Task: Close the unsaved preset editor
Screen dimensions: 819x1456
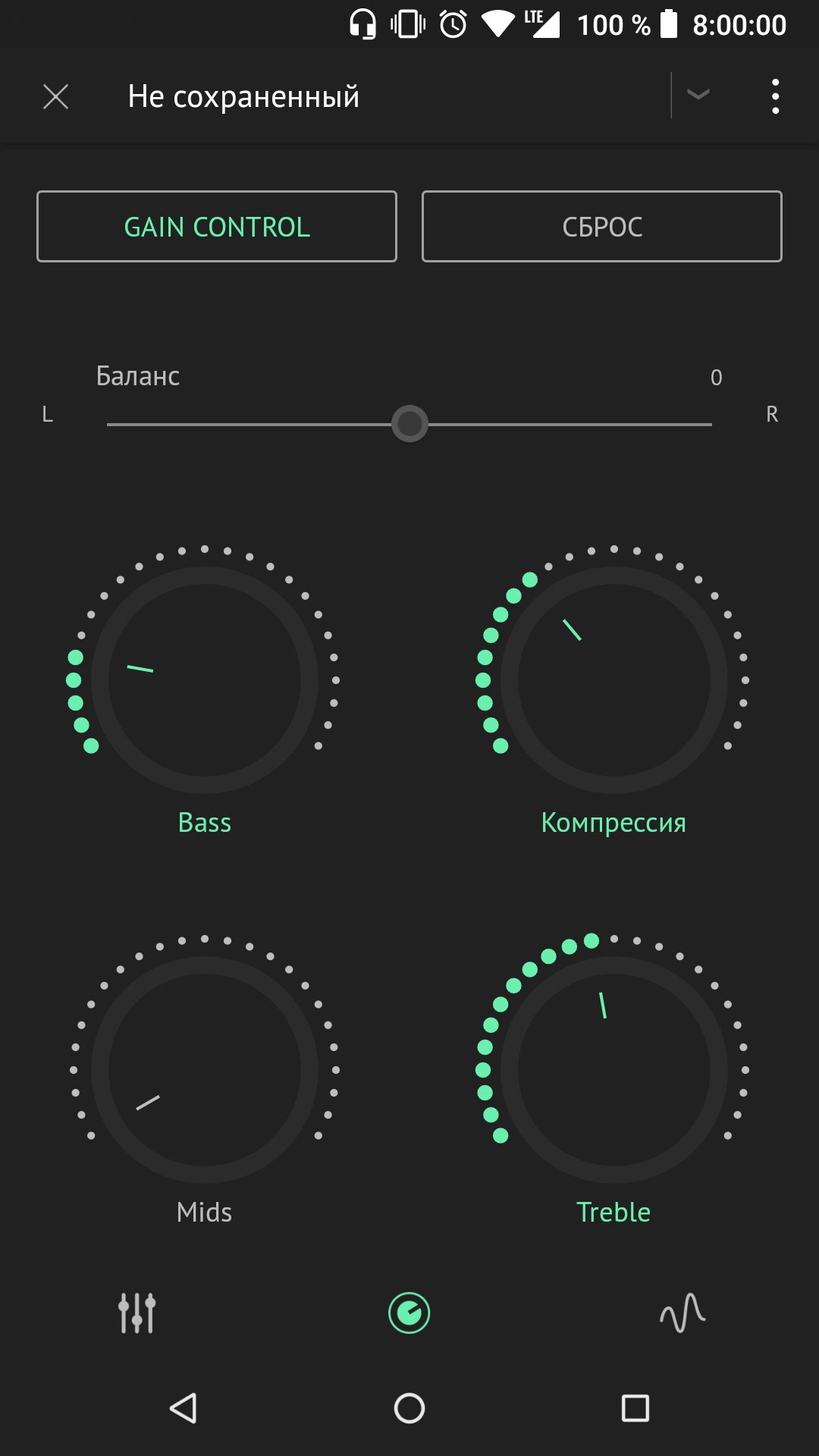Action: point(55,96)
